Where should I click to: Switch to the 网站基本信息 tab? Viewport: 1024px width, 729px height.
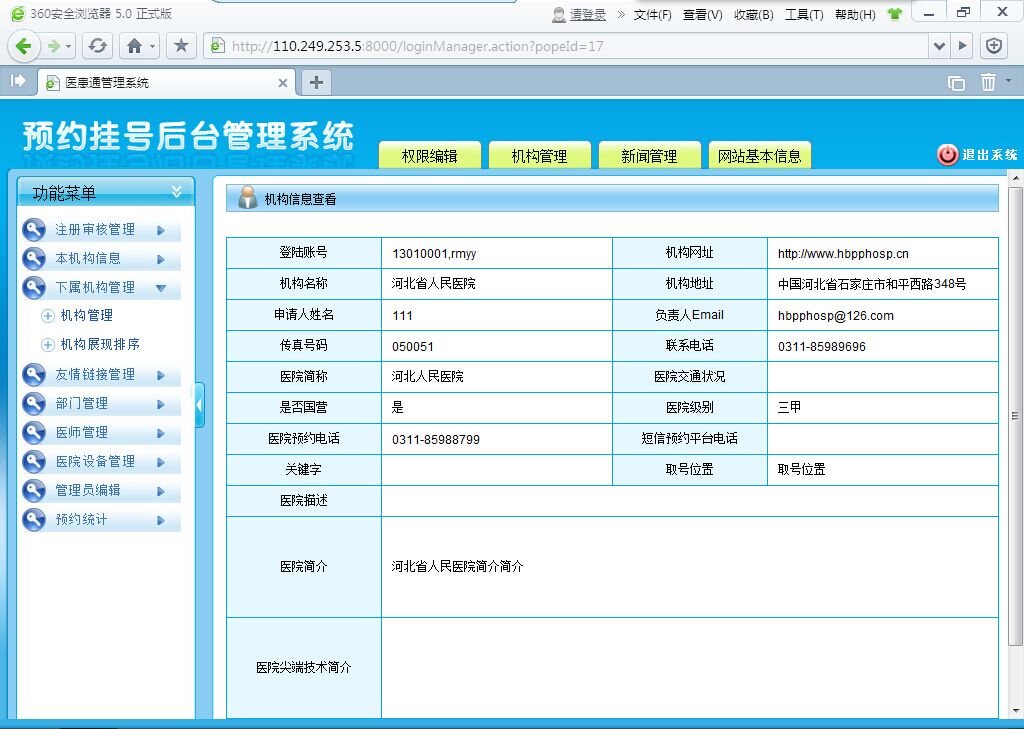click(760, 155)
